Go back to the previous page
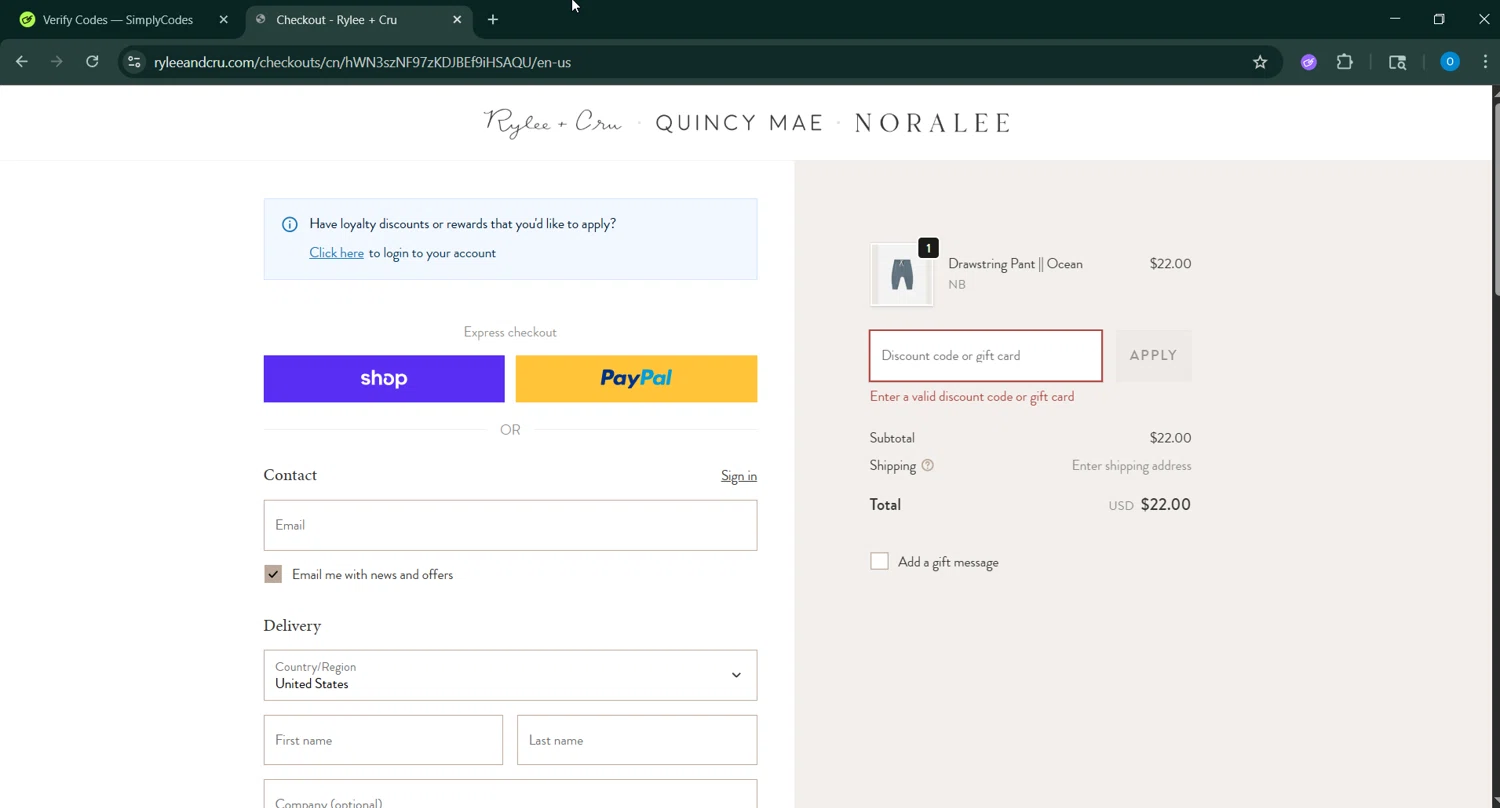The width and height of the screenshot is (1500, 808). (x=22, y=62)
